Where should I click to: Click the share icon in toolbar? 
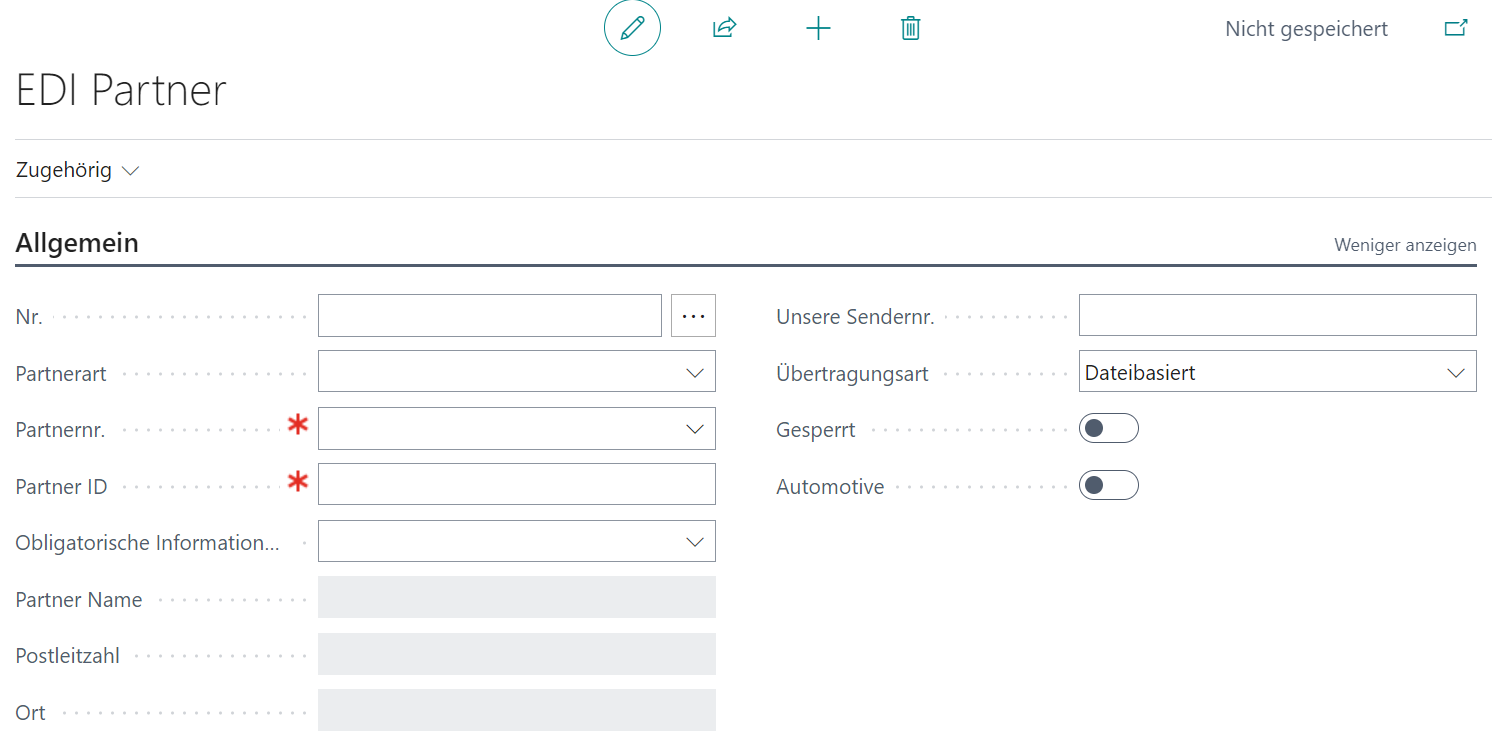[x=724, y=28]
